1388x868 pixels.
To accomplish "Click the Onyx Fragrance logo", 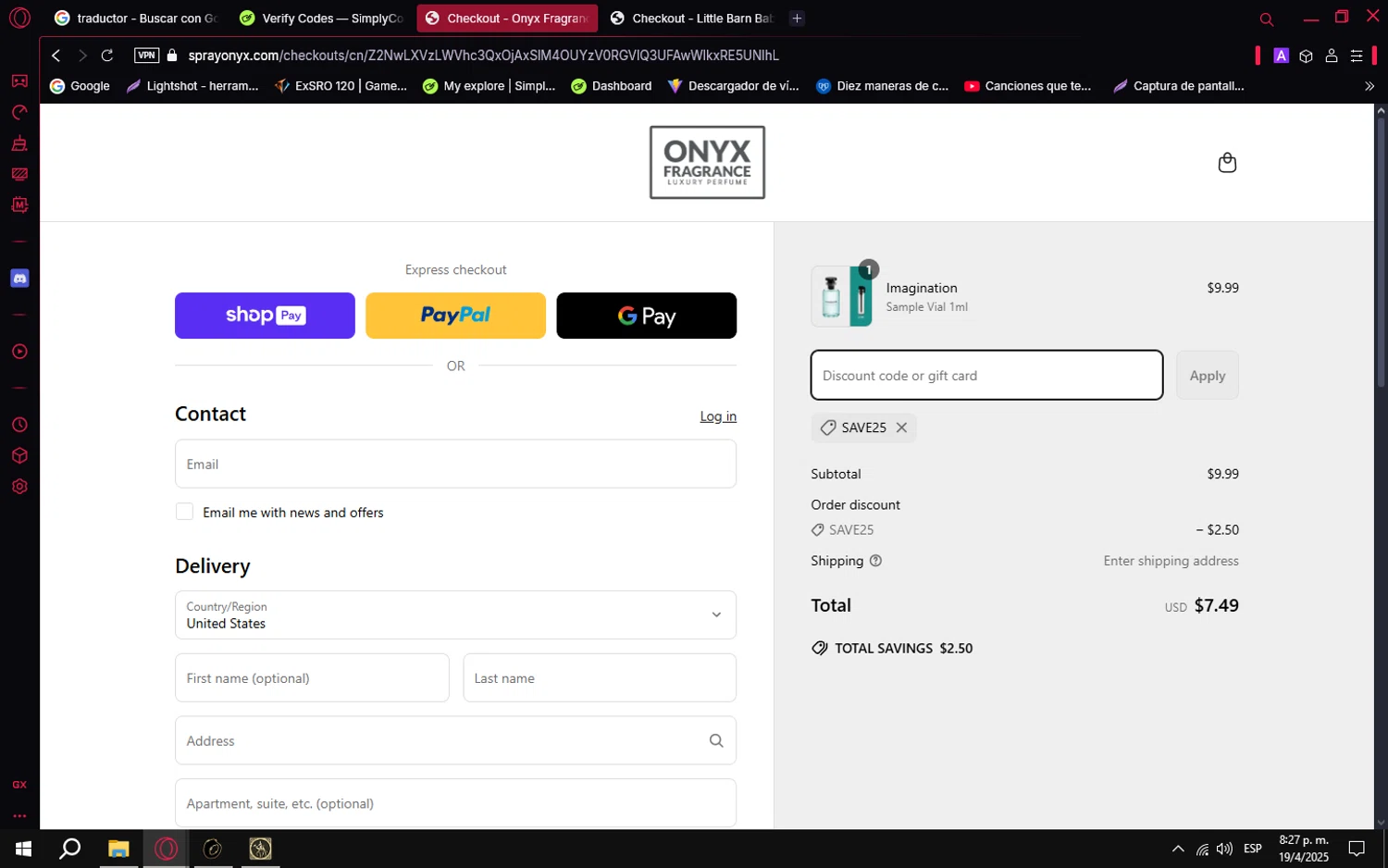I will coord(707,163).
